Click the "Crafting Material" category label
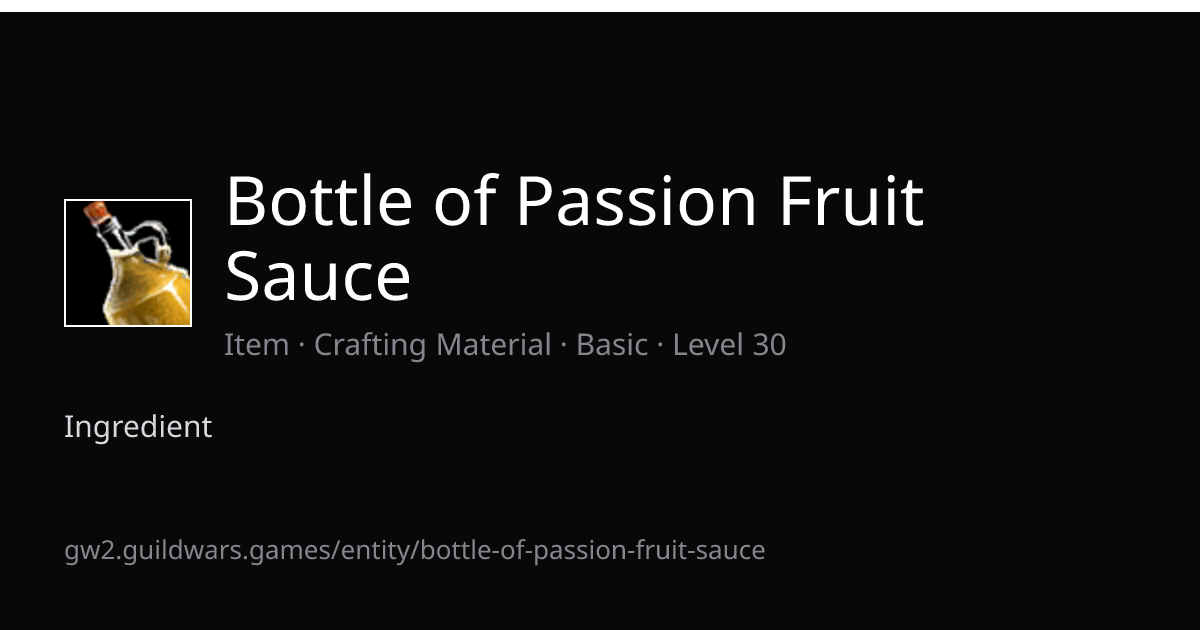1200x630 pixels. [432, 345]
